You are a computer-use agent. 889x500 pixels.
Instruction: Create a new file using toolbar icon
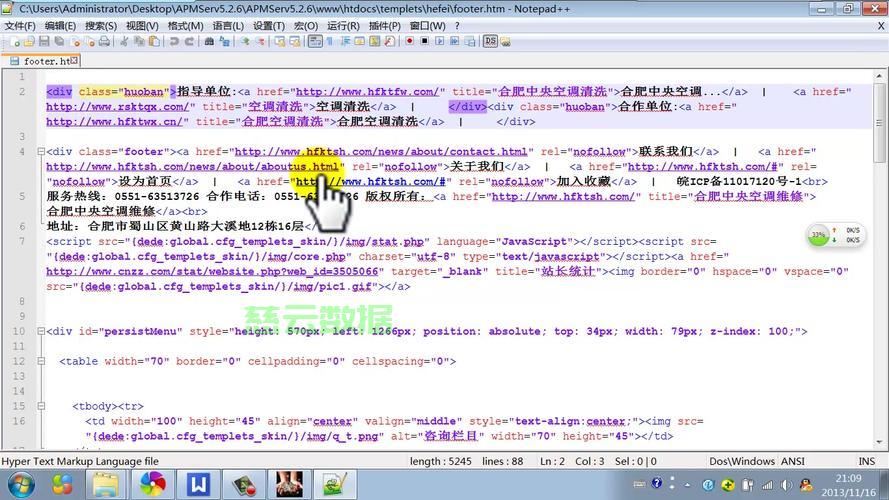click(15, 41)
